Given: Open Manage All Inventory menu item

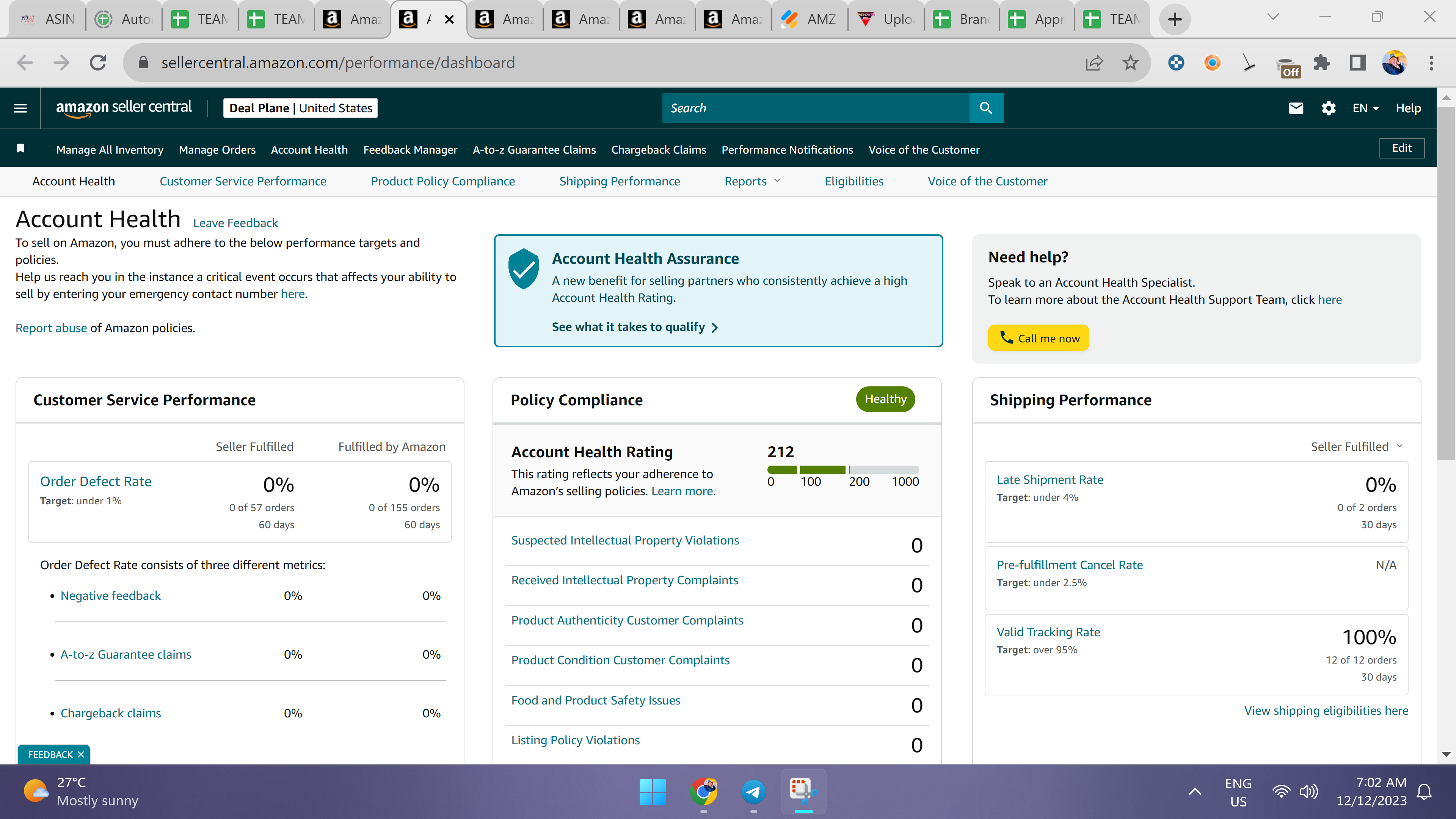Looking at the screenshot, I should (x=110, y=149).
